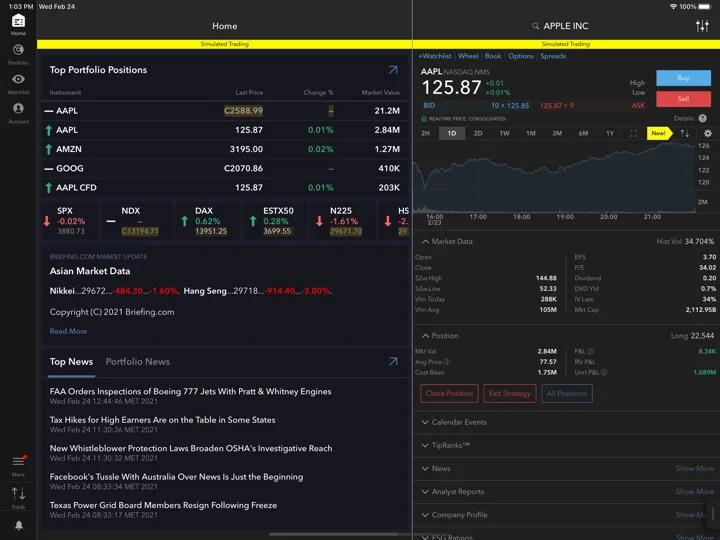Select the 1D chart timeframe
This screenshot has width=720, height=540.
point(452,133)
